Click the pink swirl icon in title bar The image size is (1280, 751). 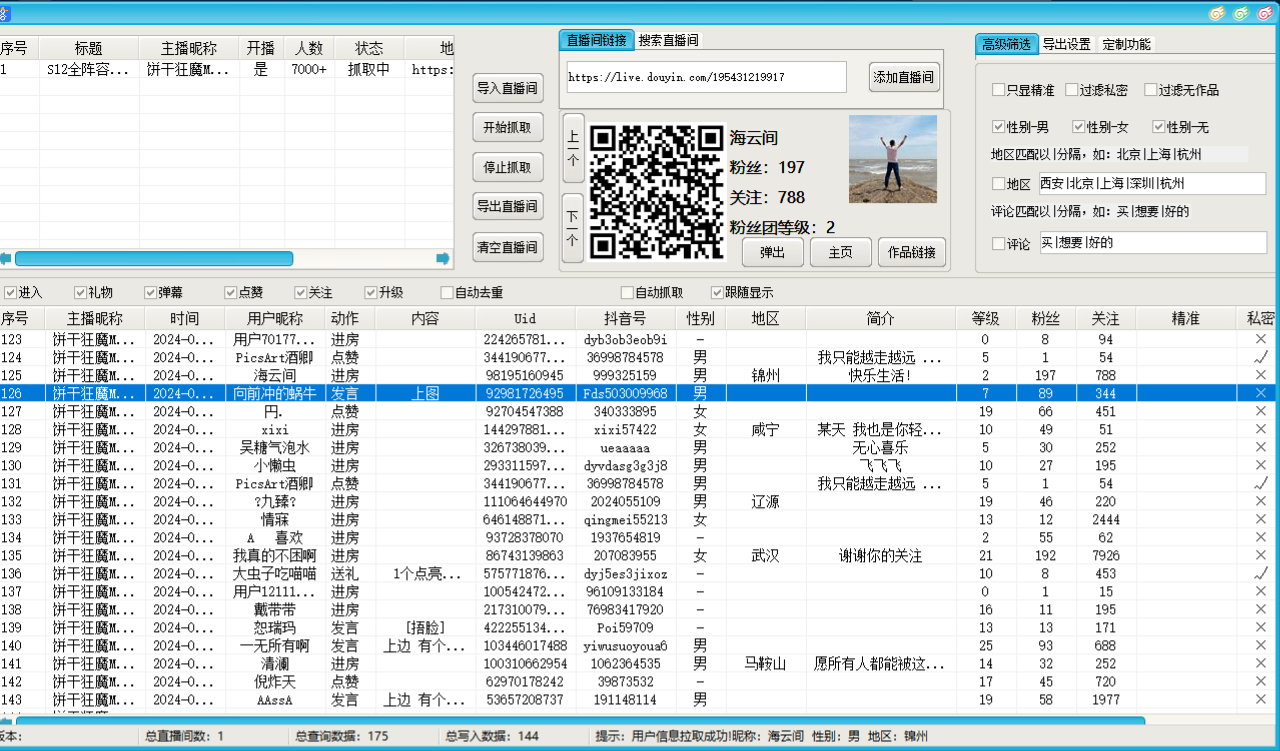pos(1266,13)
